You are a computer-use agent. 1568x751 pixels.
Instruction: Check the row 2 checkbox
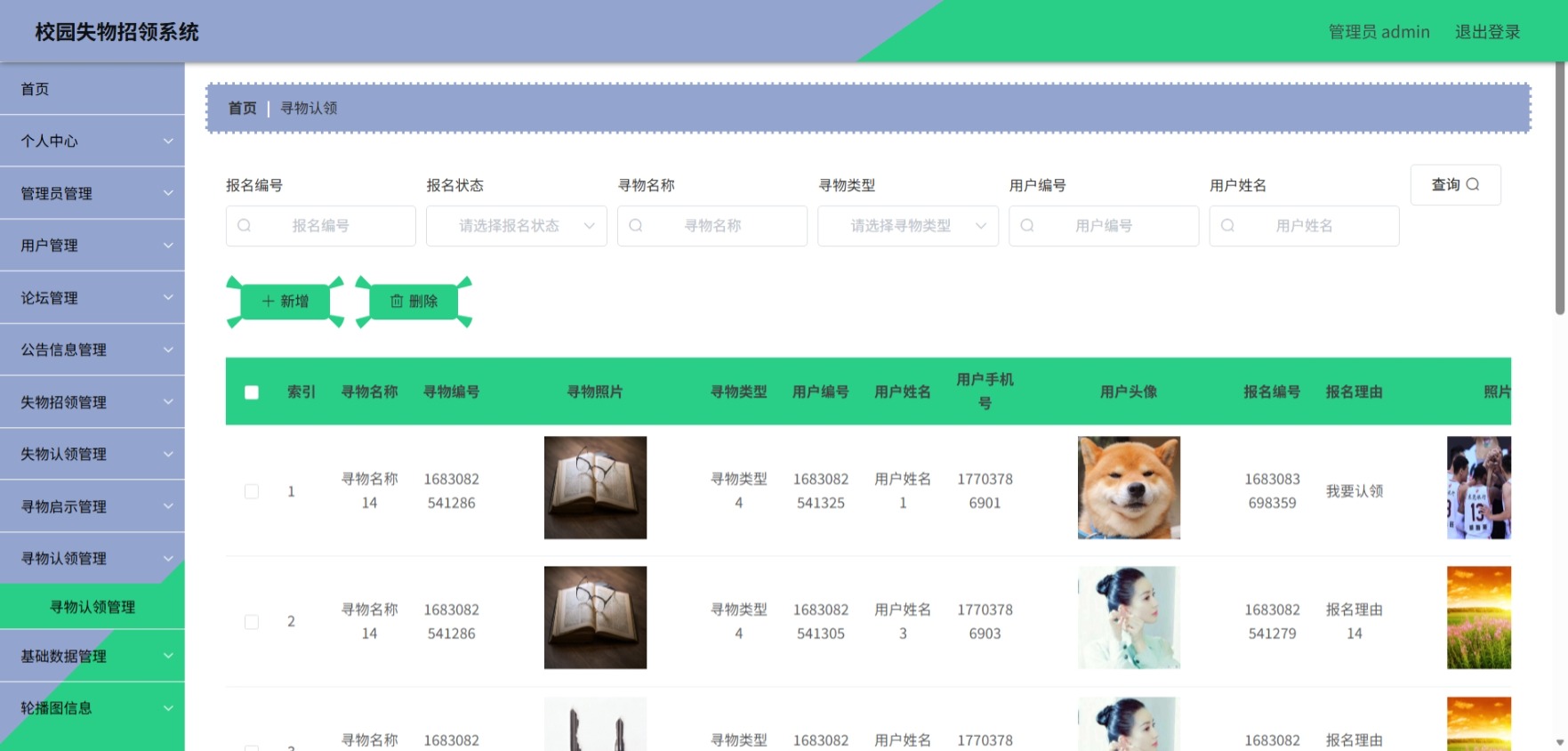tap(252, 622)
